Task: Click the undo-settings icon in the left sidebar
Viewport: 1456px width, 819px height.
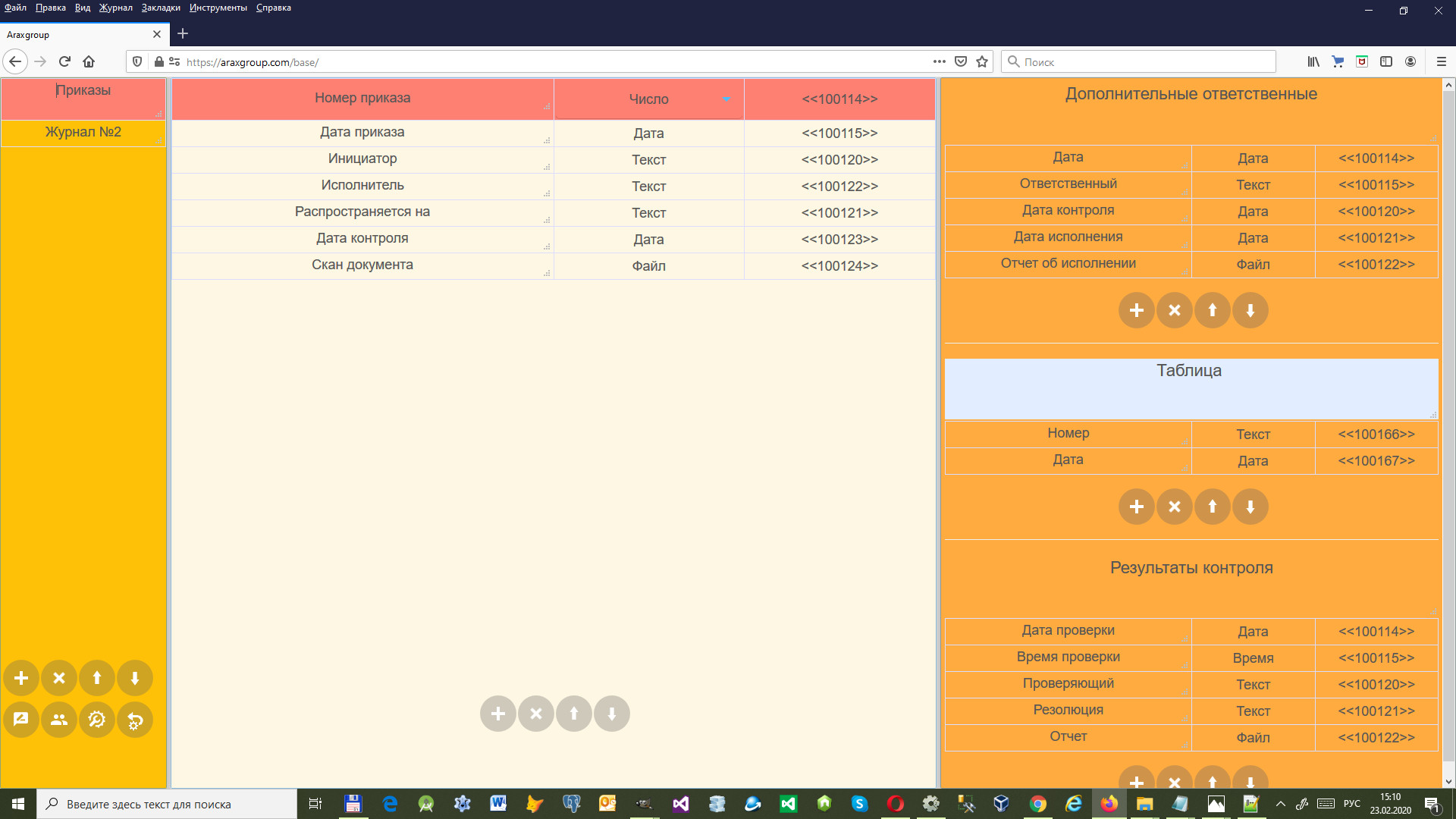Action: pos(135,720)
